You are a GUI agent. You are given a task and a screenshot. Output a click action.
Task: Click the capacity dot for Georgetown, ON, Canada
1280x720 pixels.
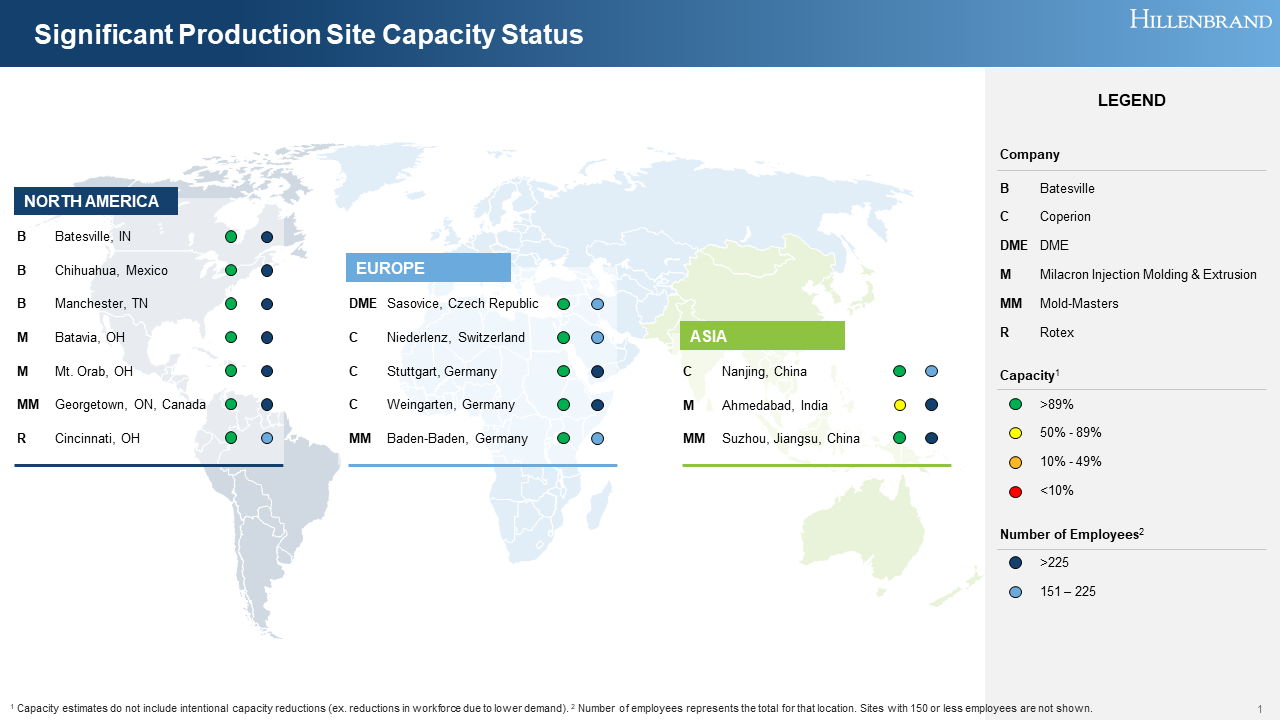(x=231, y=405)
